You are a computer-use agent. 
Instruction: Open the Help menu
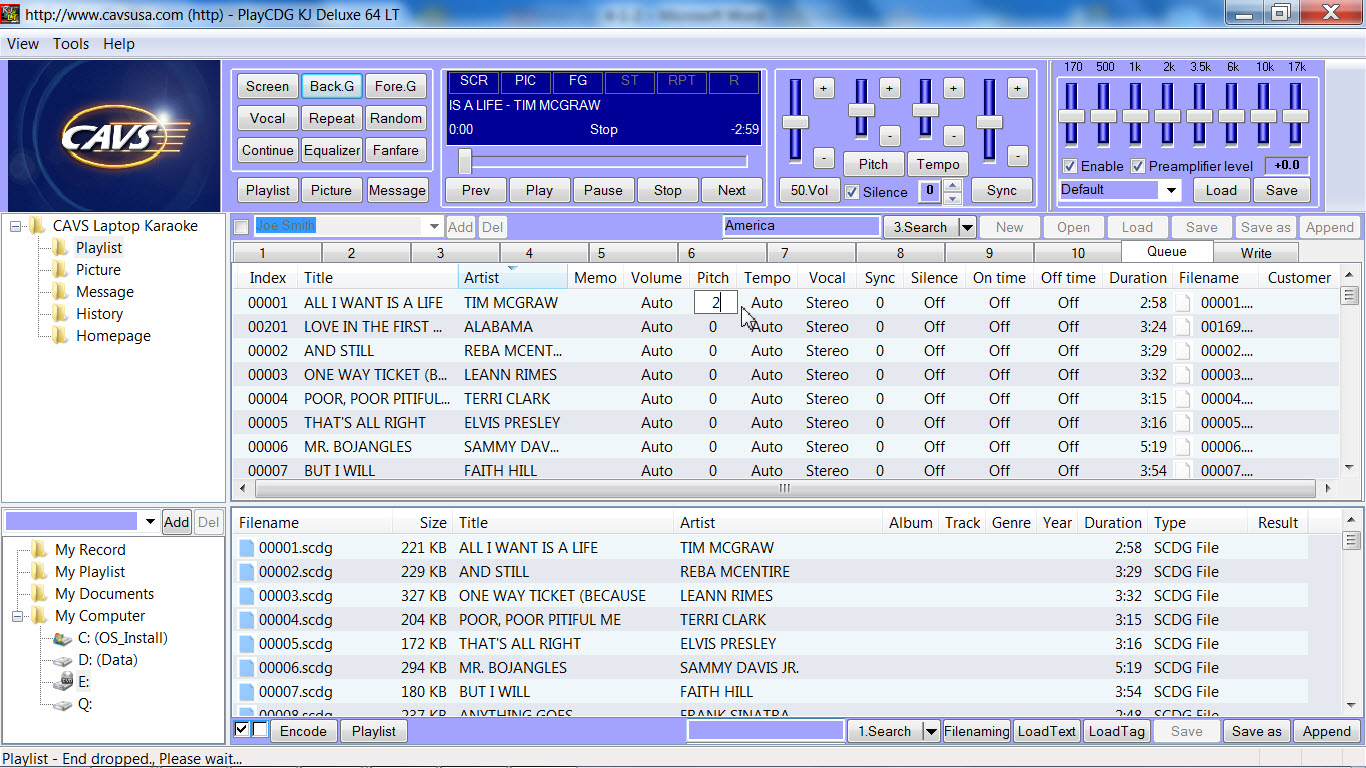click(119, 44)
